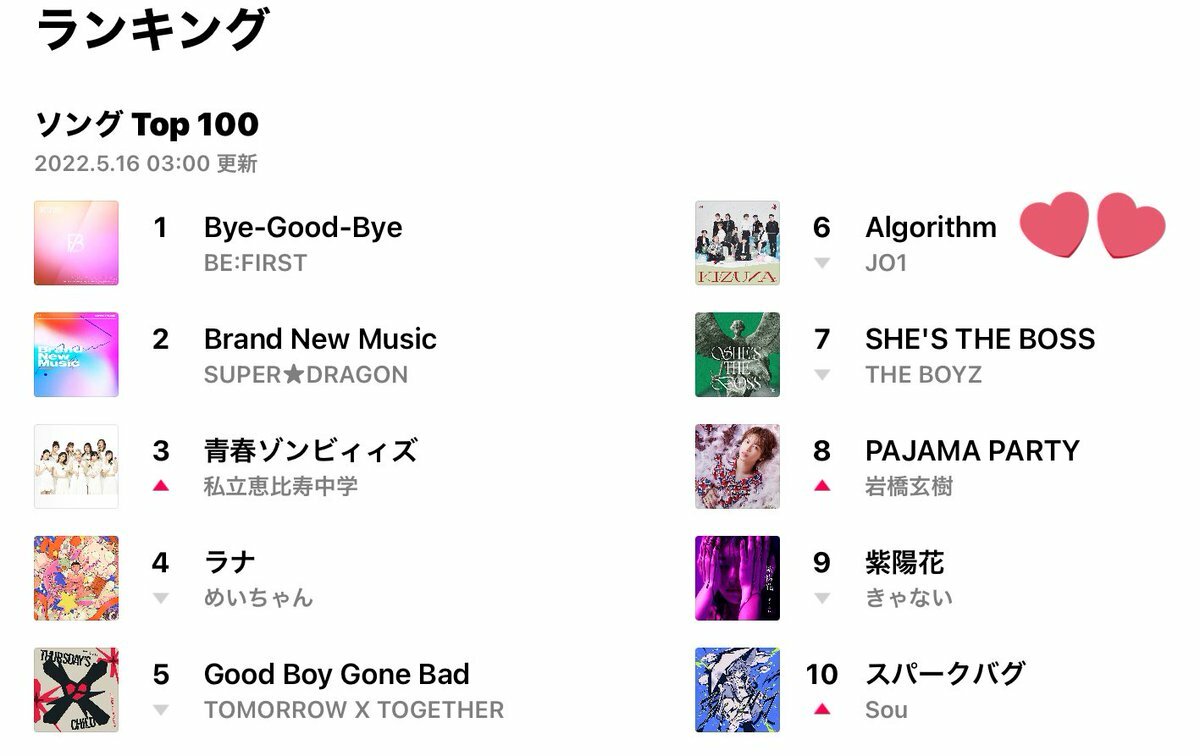Select the green SHE'S THE BOSS artwork
This screenshot has width=1200, height=756.
(x=737, y=355)
